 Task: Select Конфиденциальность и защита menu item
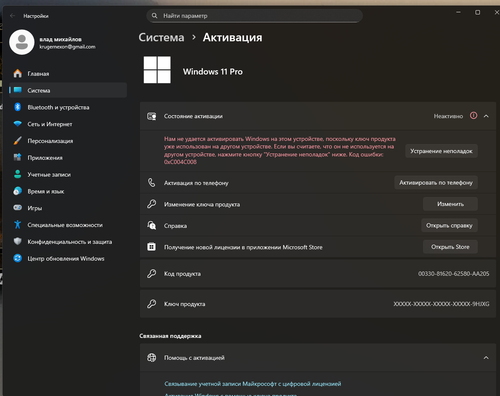click(68, 241)
